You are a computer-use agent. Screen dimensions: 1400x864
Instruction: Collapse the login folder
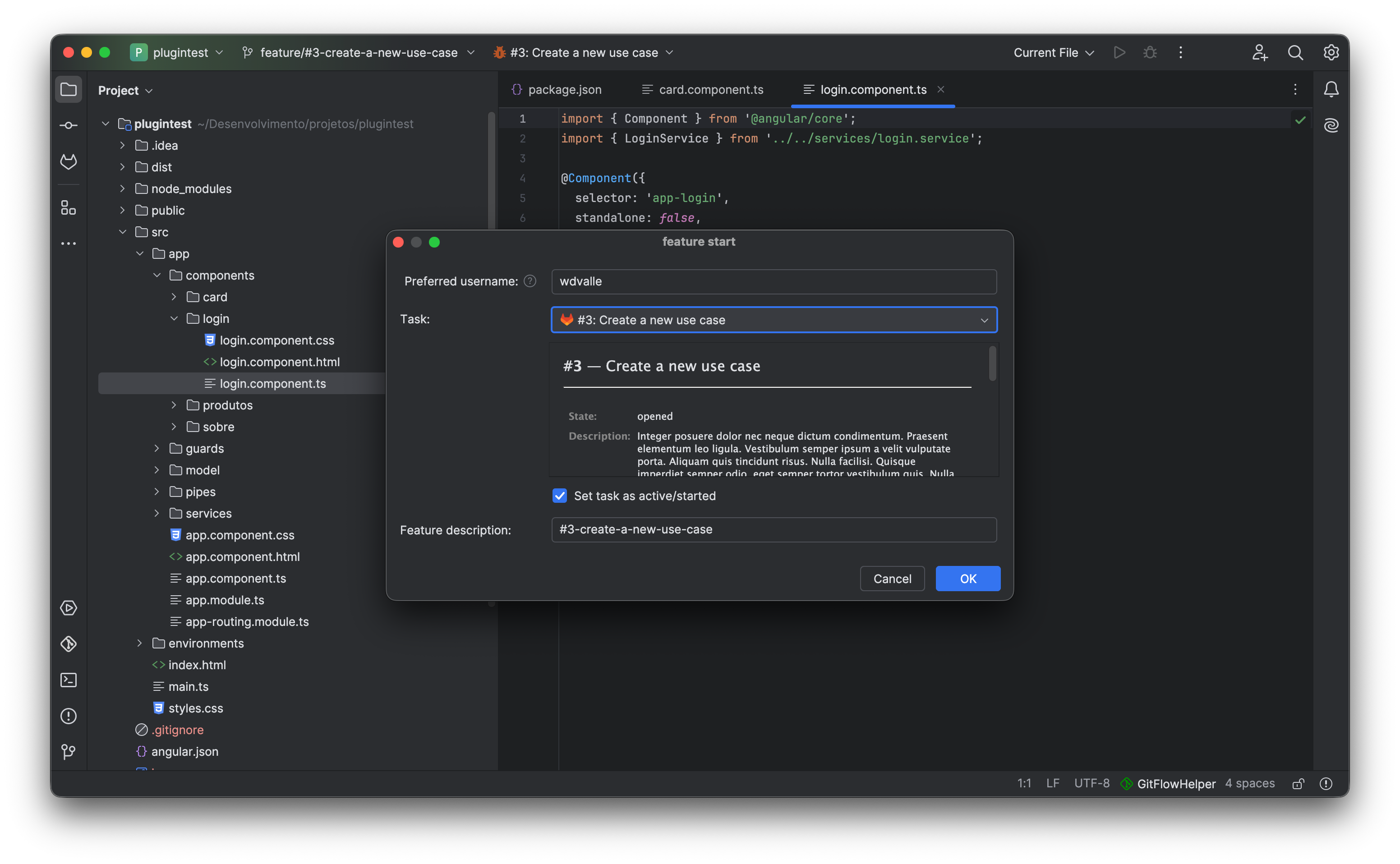tap(174, 318)
